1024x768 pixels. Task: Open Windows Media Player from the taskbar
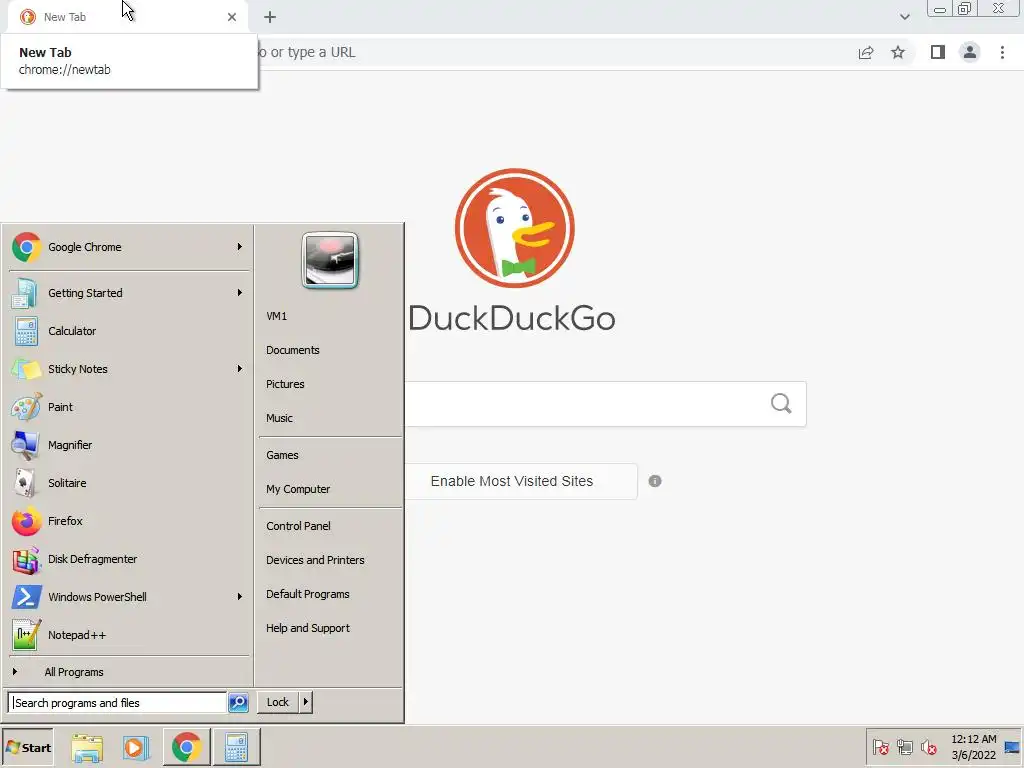click(136, 747)
